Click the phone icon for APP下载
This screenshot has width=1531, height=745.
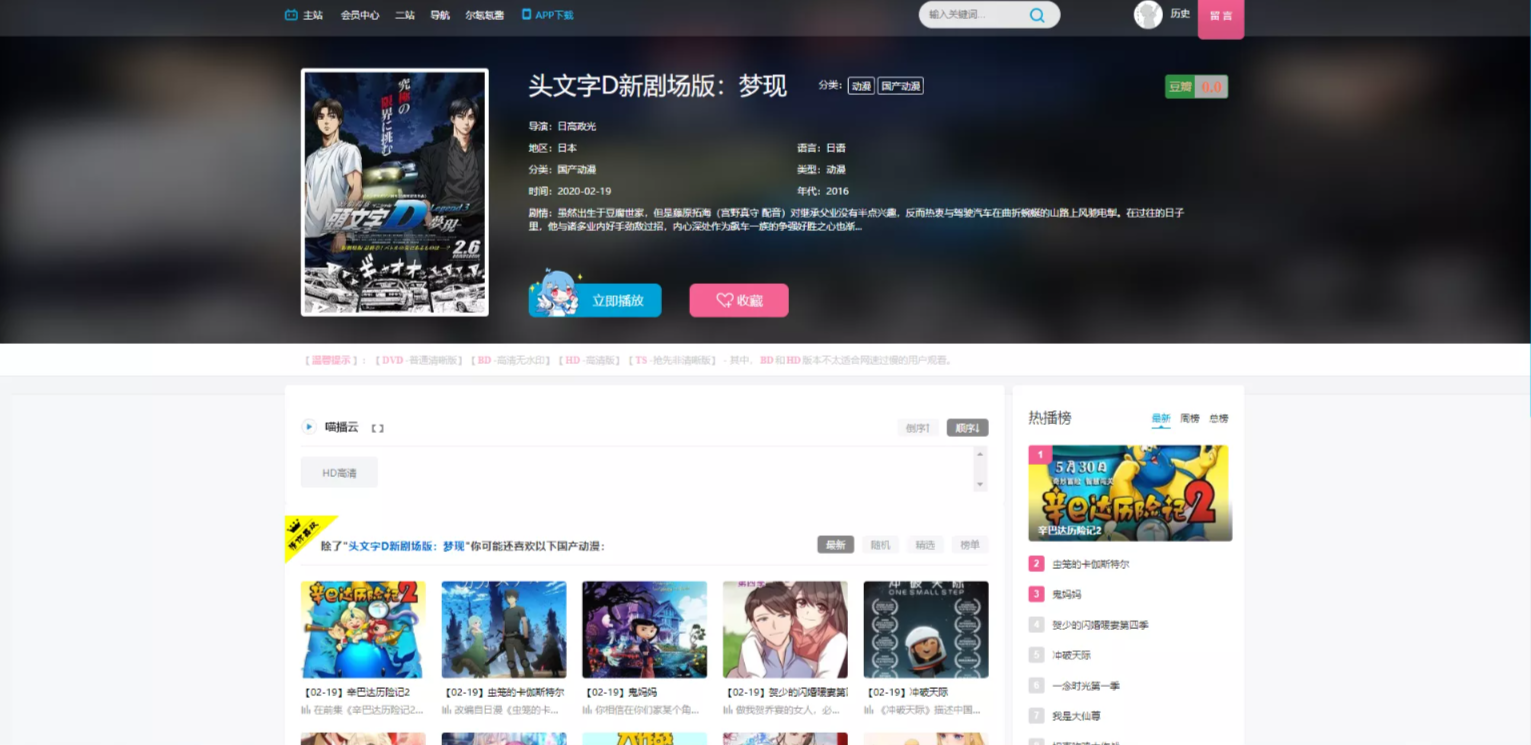(526, 15)
